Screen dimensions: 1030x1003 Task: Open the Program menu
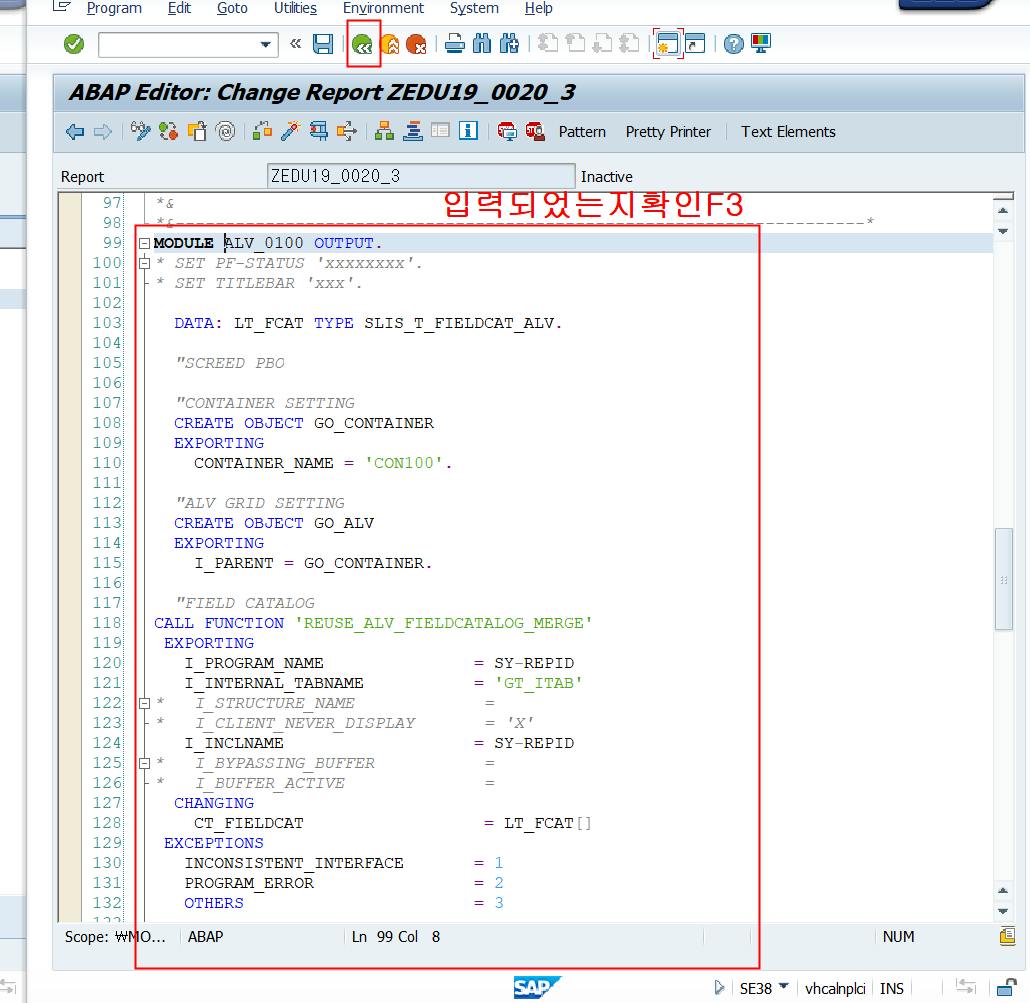pyautogui.click(x=114, y=9)
